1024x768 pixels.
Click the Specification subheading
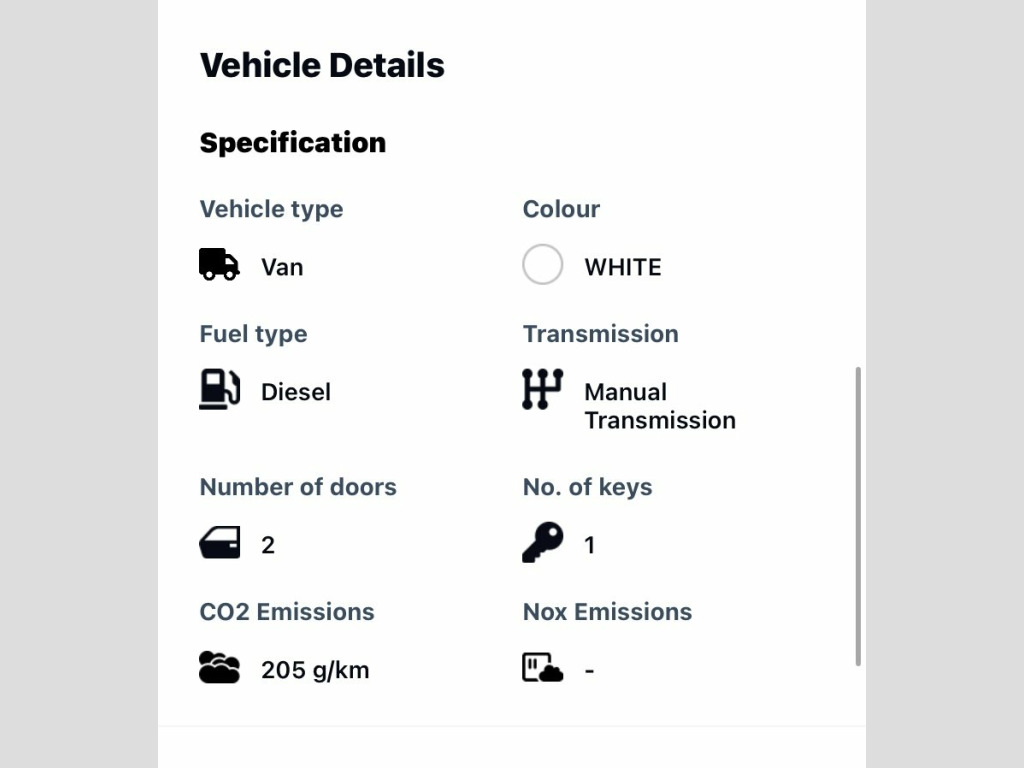[x=292, y=143]
